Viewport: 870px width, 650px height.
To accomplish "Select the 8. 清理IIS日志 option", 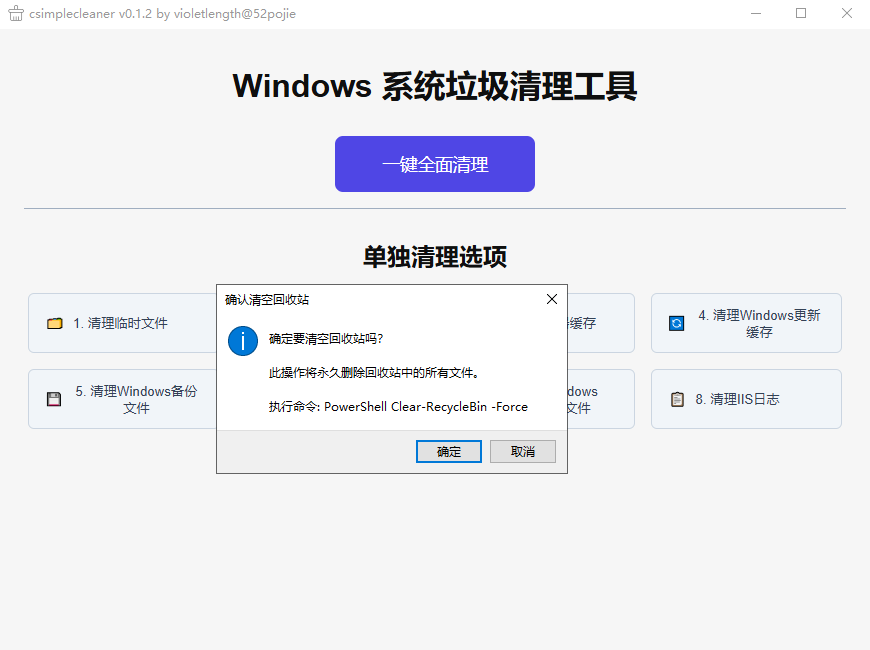I will click(746, 399).
